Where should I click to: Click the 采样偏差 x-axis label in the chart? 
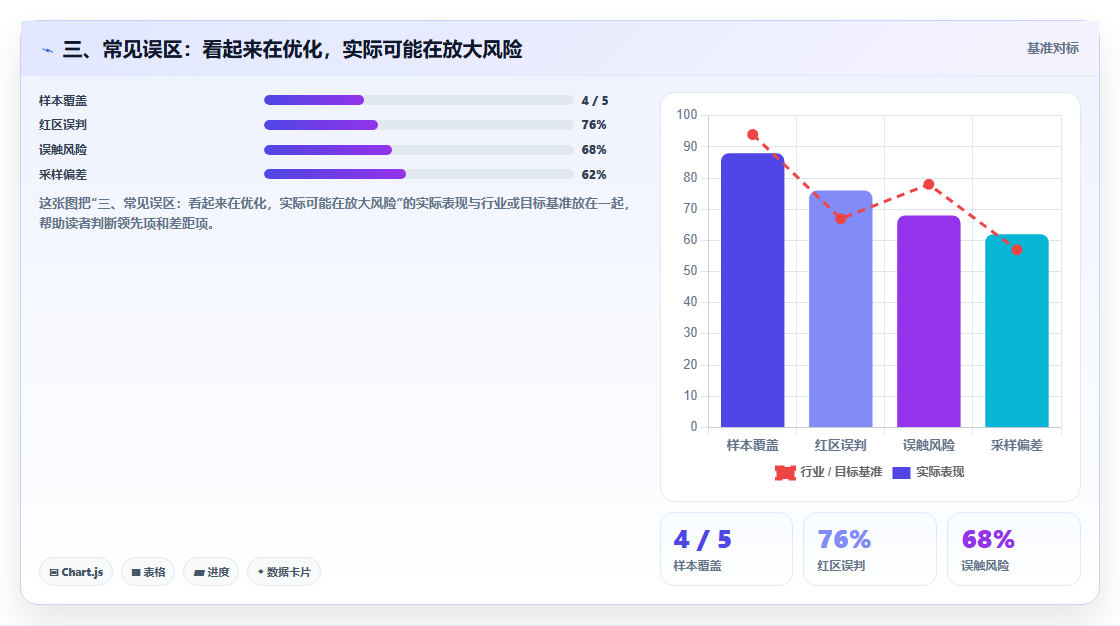point(1016,445)
